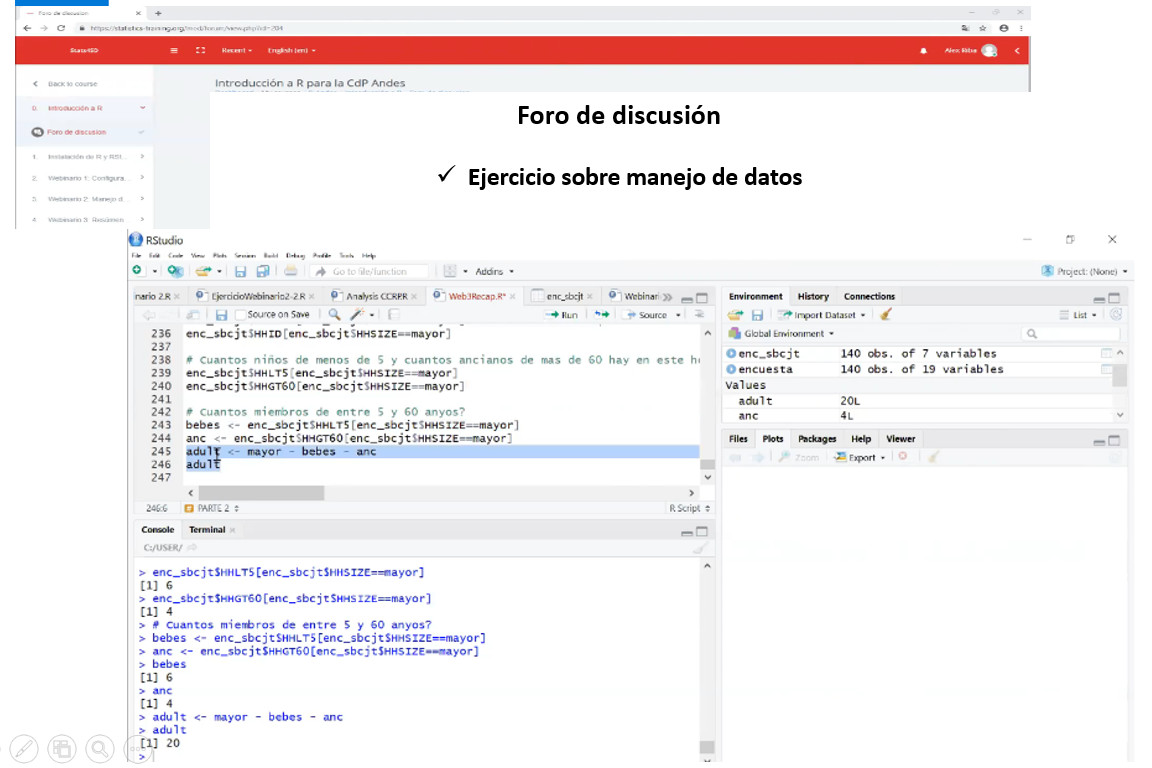Screen dimensions: 1152x768
Task: Click the print icon in the main toolbar
Action: coord(290,271)
